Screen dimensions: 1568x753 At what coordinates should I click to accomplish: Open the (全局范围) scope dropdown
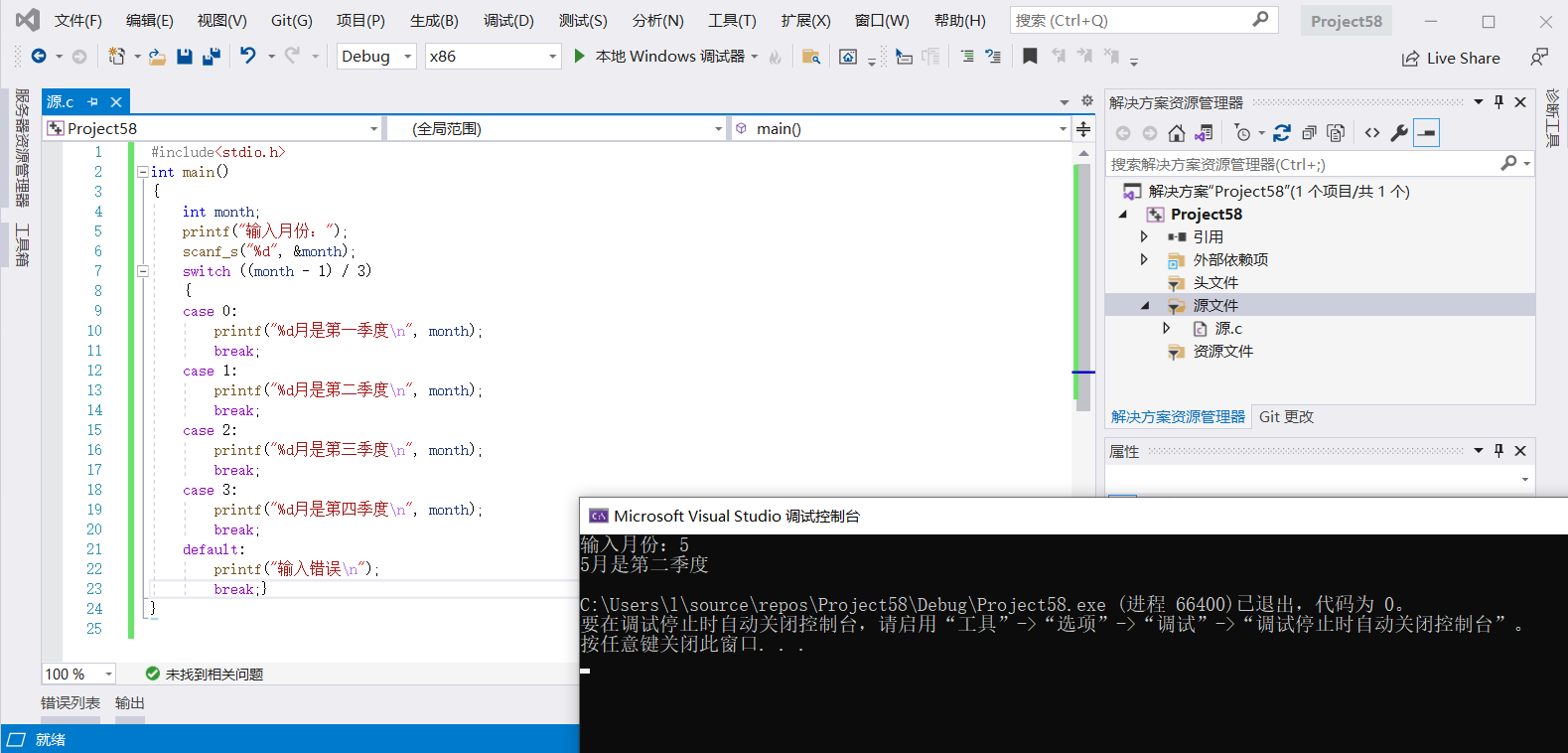point(556,129)
